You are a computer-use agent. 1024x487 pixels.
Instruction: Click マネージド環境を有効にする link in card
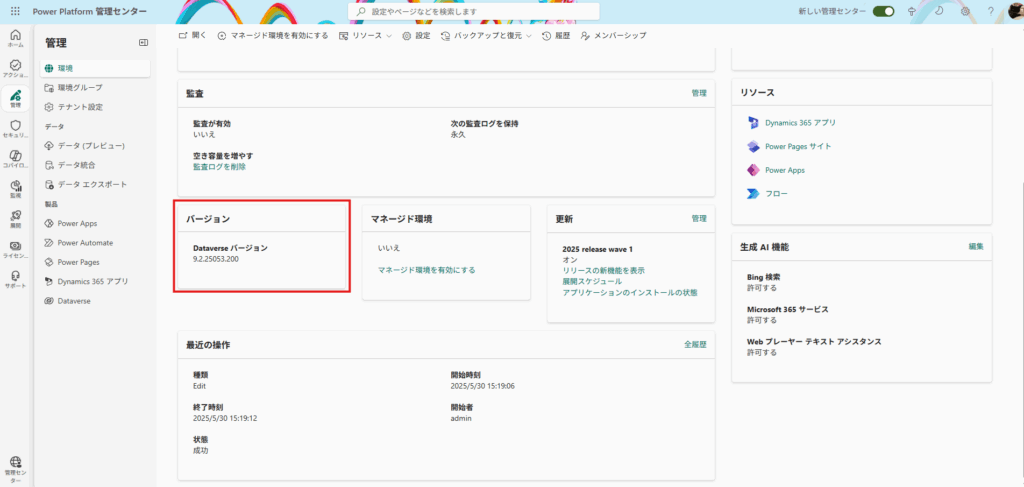(x=426, y=270)
